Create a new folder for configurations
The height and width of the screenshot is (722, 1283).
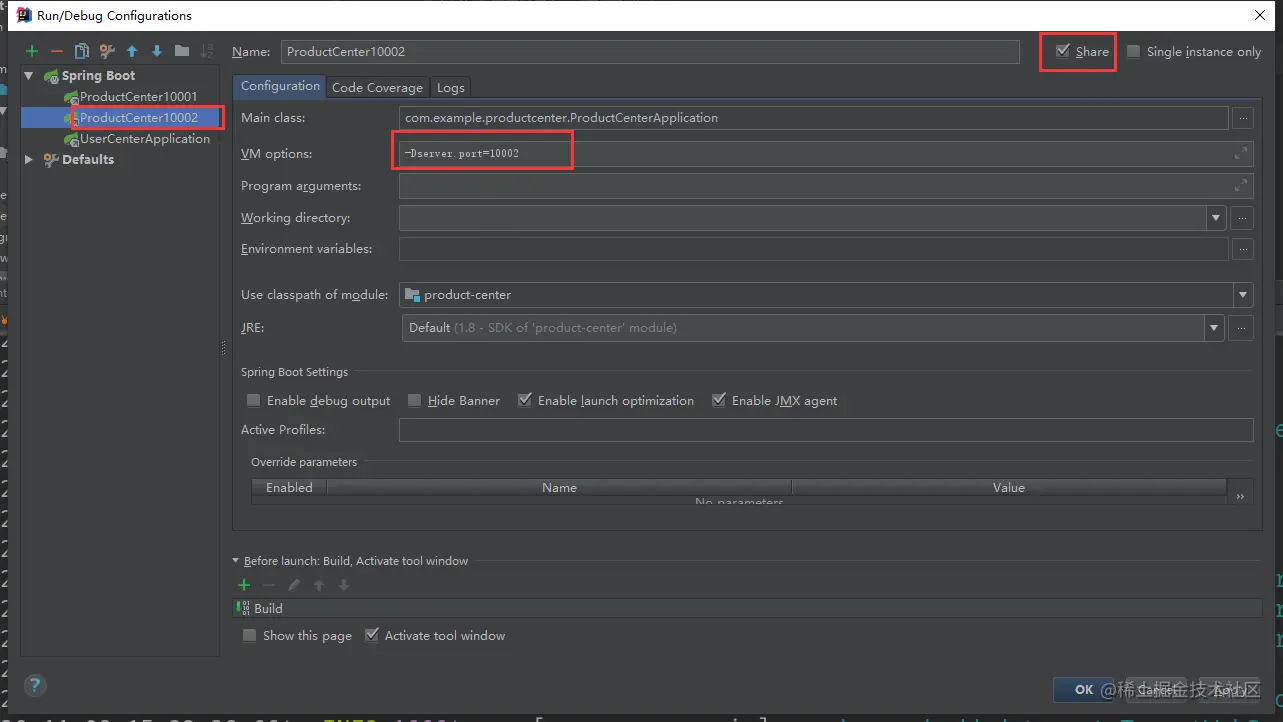pyautogui.click(x=182, y=51)
